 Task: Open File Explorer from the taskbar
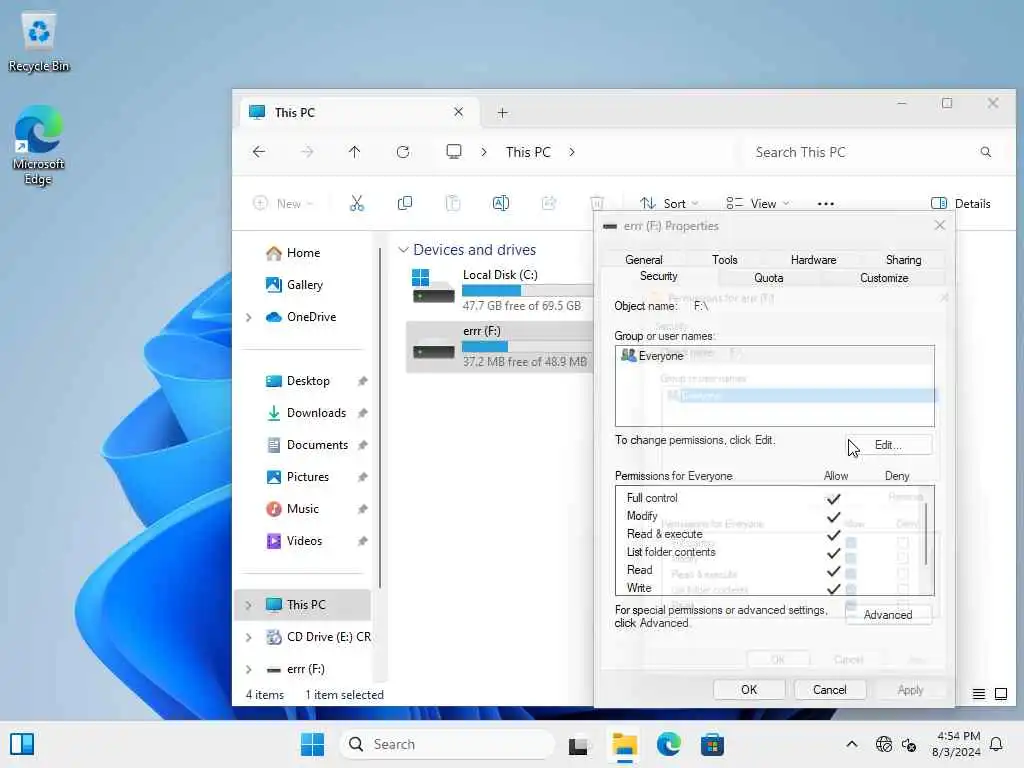pos(624,744)
